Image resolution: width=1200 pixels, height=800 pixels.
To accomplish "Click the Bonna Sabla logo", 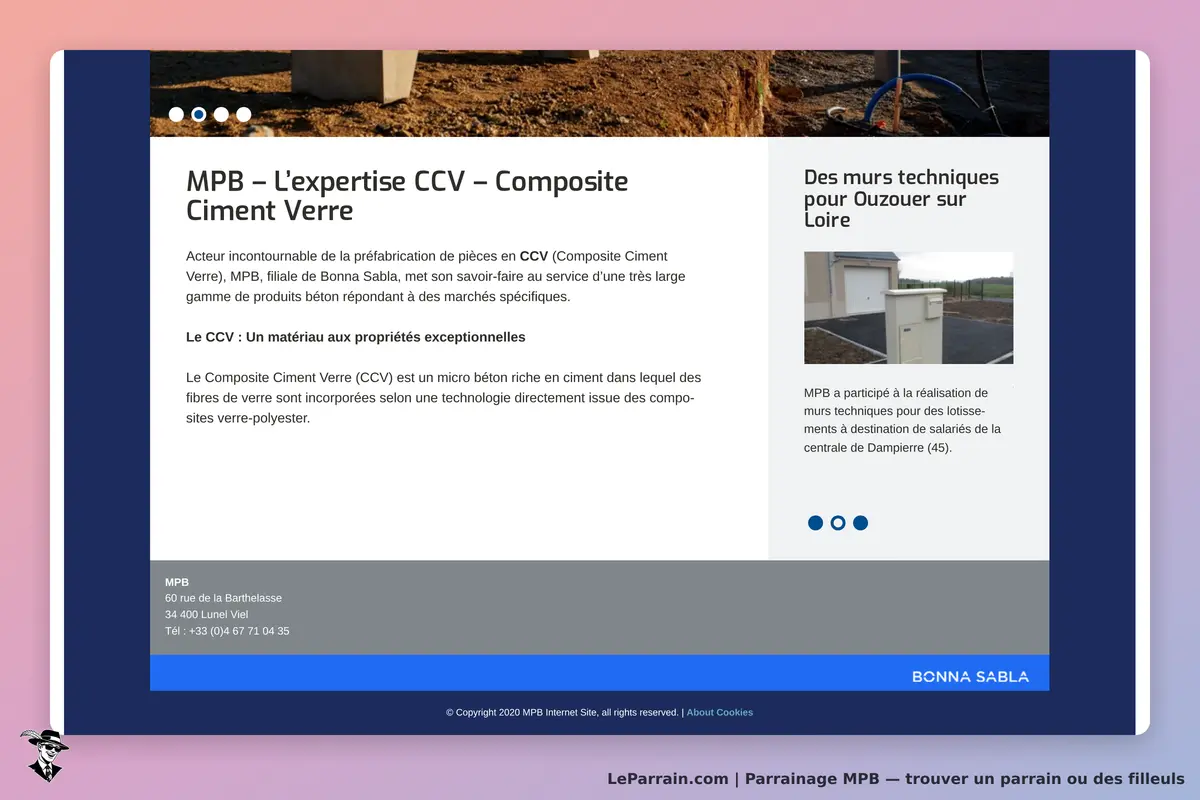I will click(x=970, y=677).
